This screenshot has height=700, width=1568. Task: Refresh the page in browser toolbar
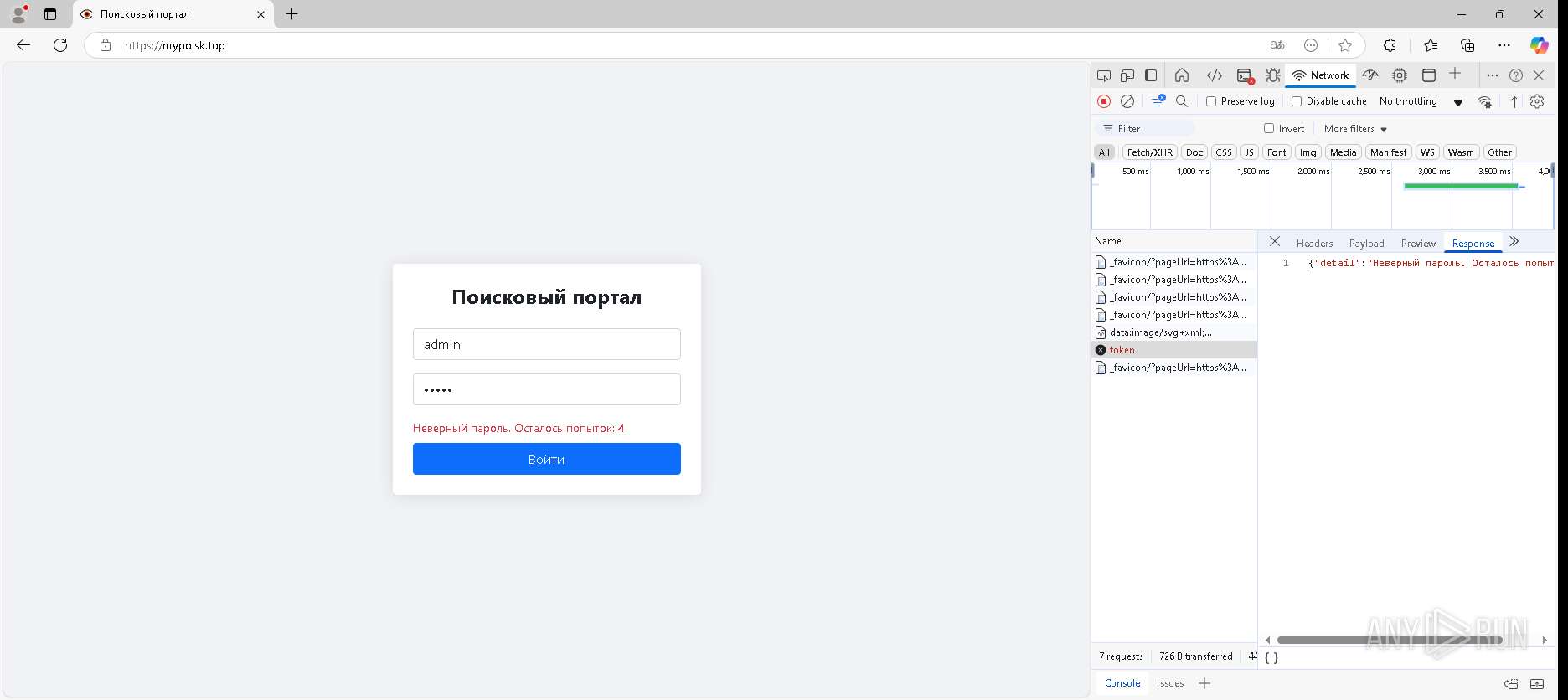[60, 45]
